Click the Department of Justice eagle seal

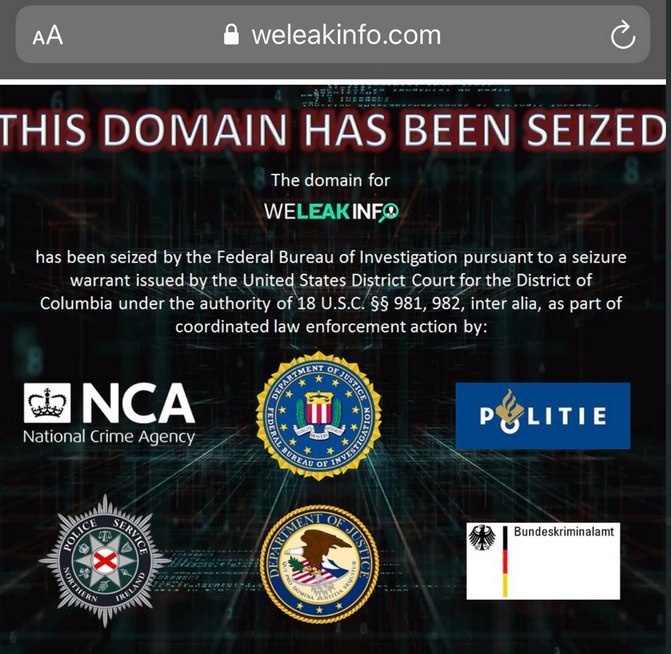[x=319, y=564]
